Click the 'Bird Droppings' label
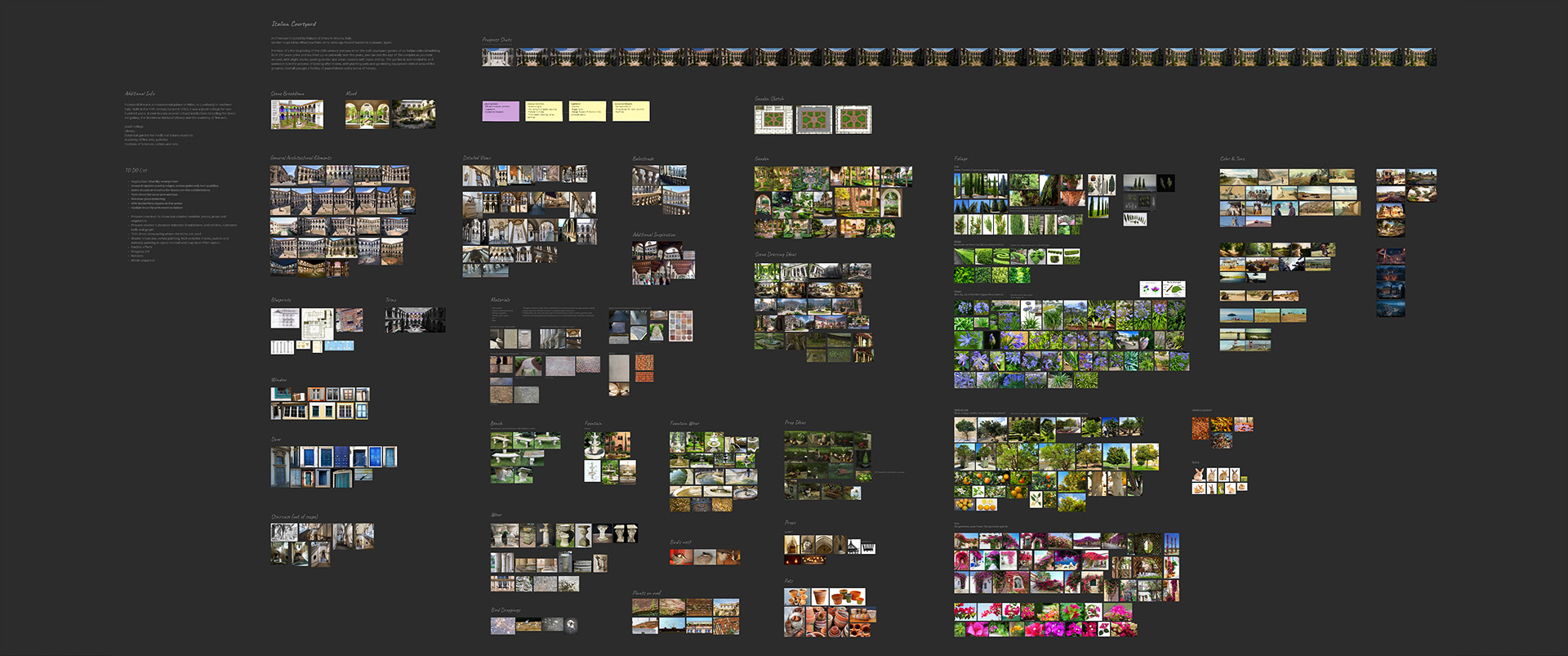This screenshot has height=656, width=1568. tap(506, 610)
